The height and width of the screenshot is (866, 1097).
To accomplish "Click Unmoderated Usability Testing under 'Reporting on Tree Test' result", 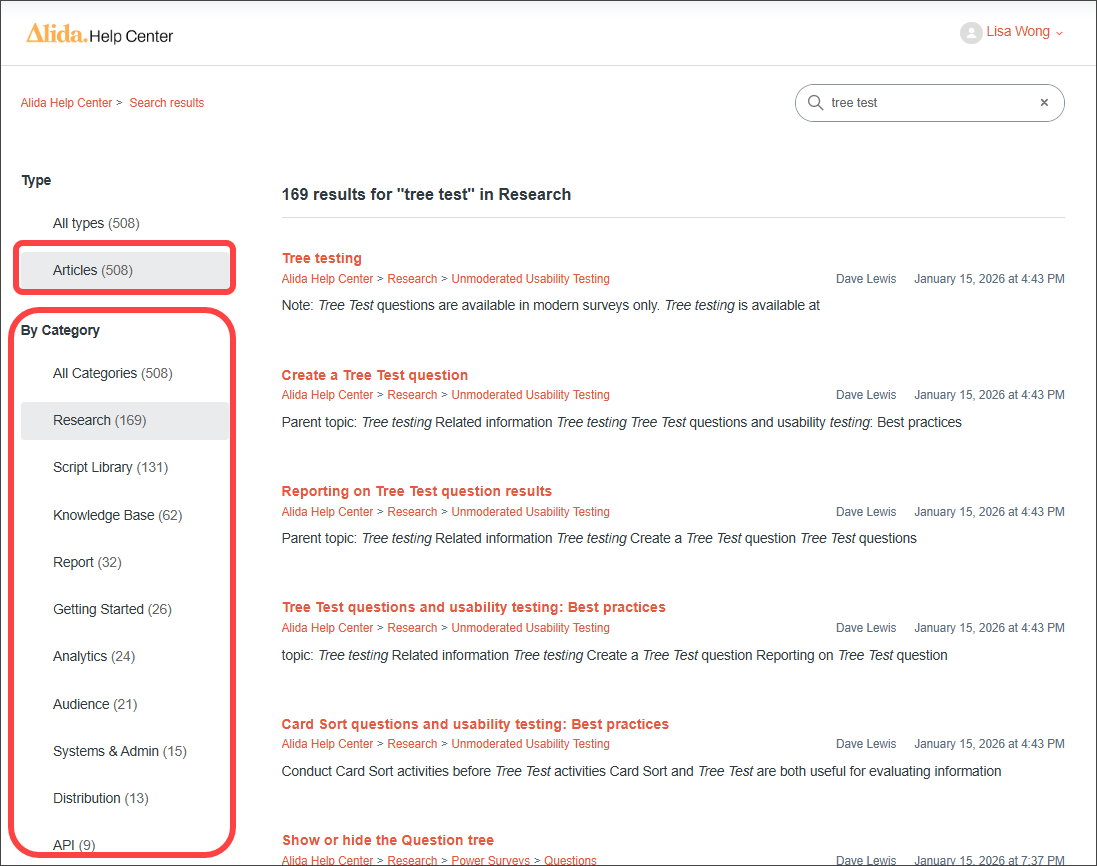I will point(530,511).
